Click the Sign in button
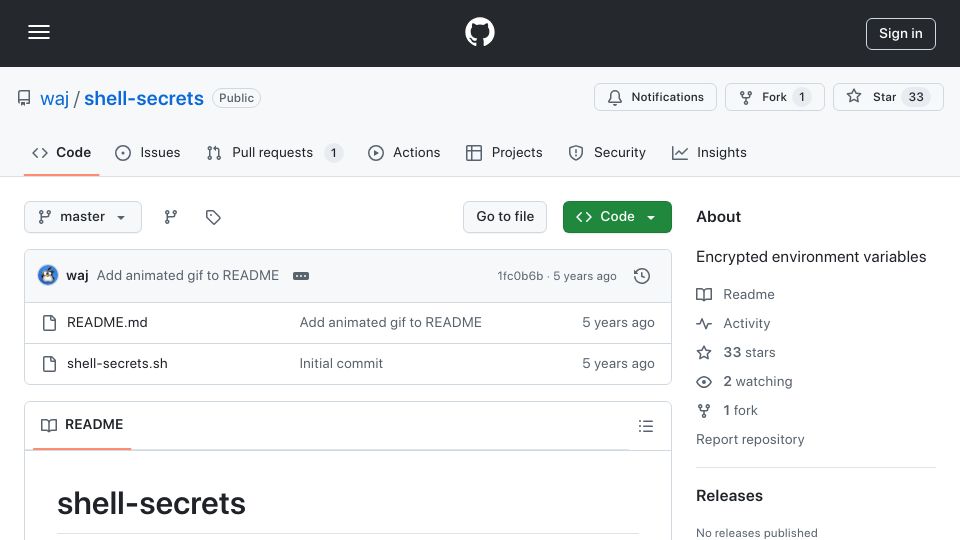960x540 pixels. 900,34
